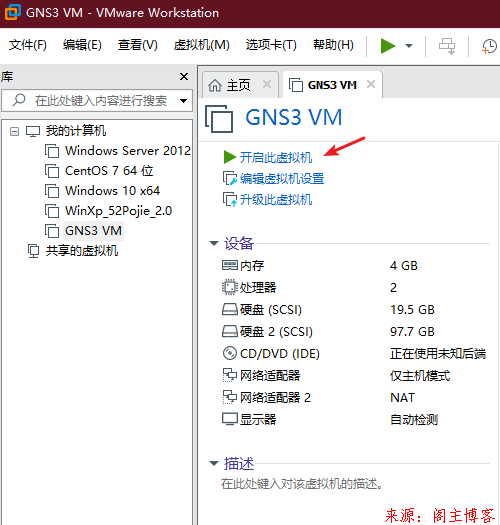The width and height of the screenshot is (500, 525).
Task: Click 编辑虚拟机设置 link
Action: coord(282,178)
